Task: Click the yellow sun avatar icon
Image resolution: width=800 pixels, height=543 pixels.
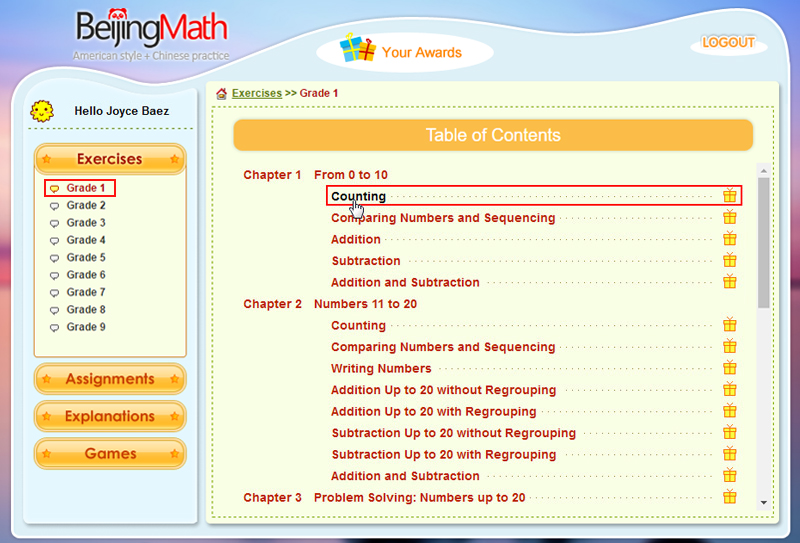Action: [x=42, y=111]
